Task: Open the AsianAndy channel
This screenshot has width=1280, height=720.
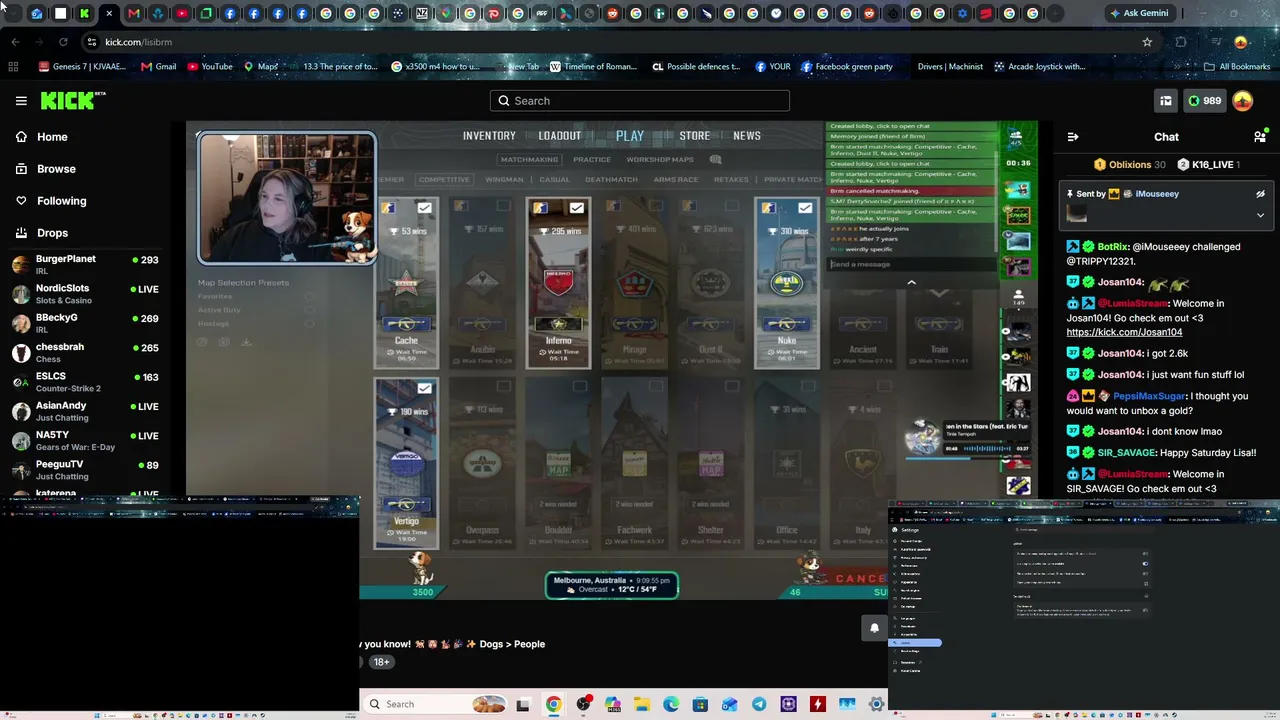Action: point(85,411)
